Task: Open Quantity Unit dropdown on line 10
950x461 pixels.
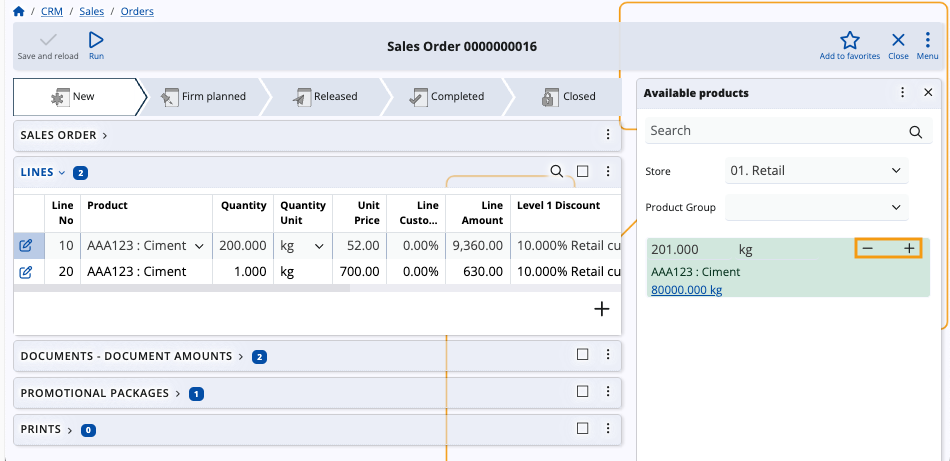Action: pyautogui.click(x=319, y=247)
